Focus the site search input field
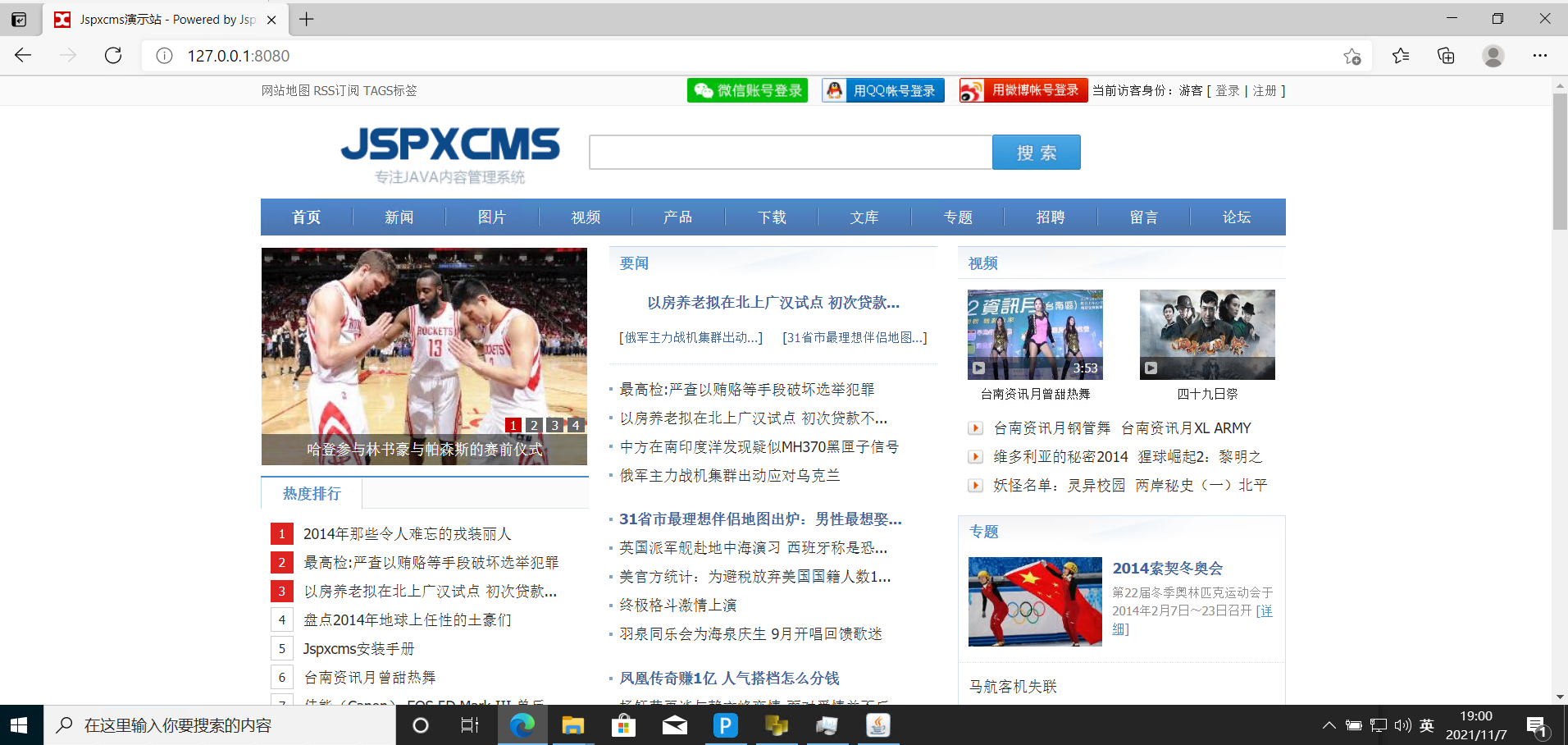 pos(791,153)
